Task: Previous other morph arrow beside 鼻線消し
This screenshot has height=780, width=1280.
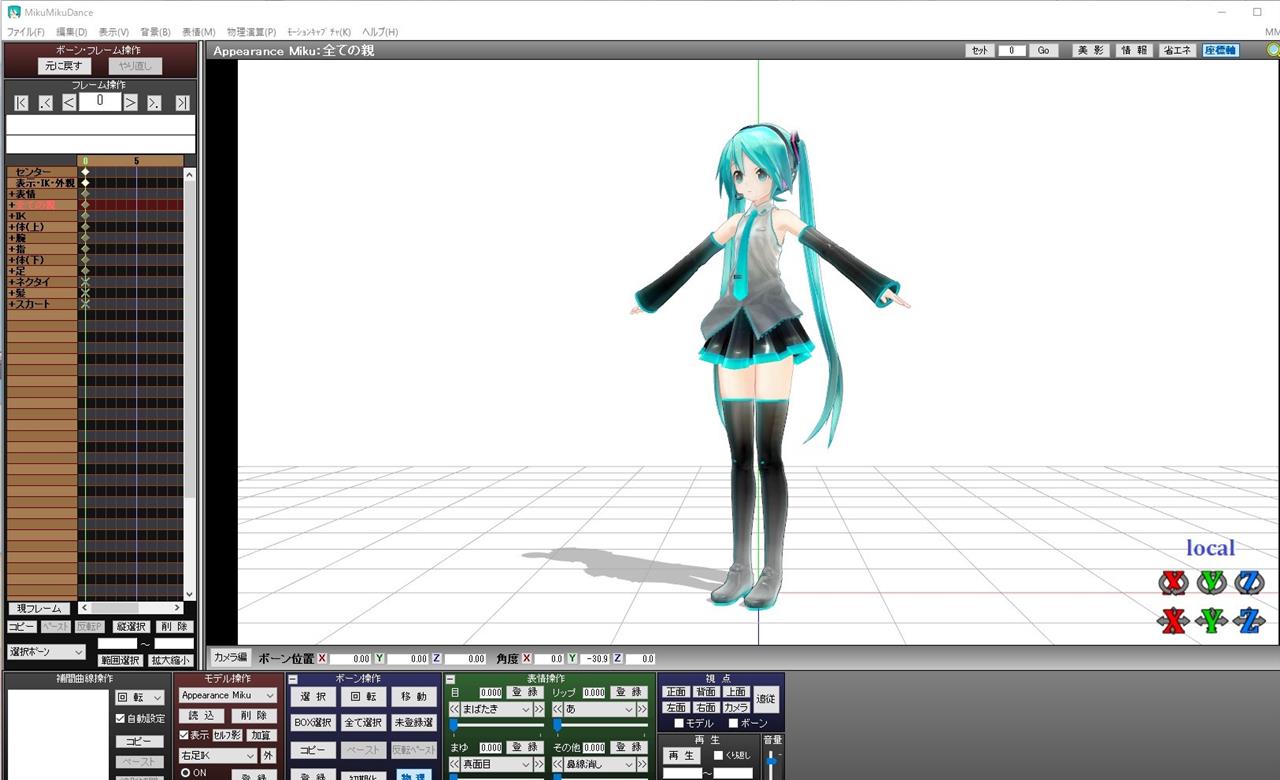Action: [558, 764]
